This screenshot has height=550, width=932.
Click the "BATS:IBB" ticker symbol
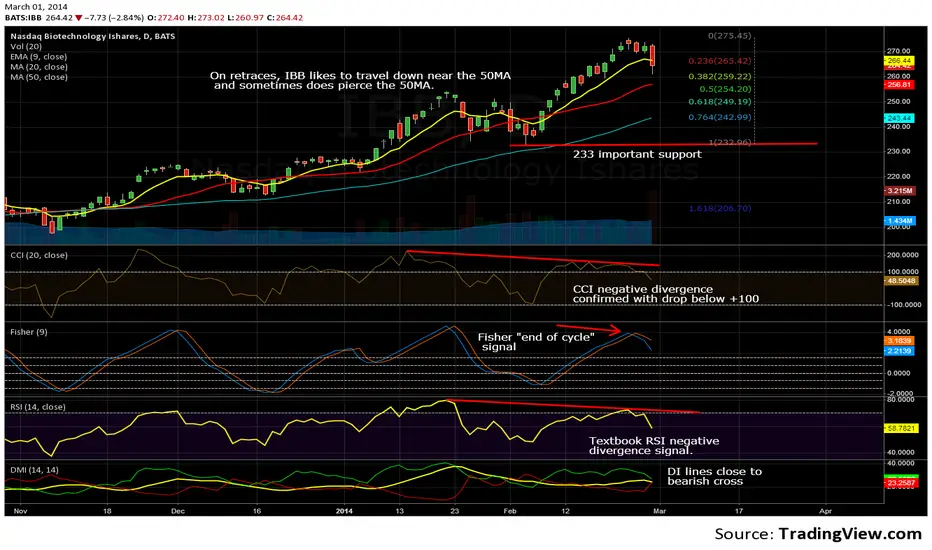pyautogui.click(x=23, y=18)
